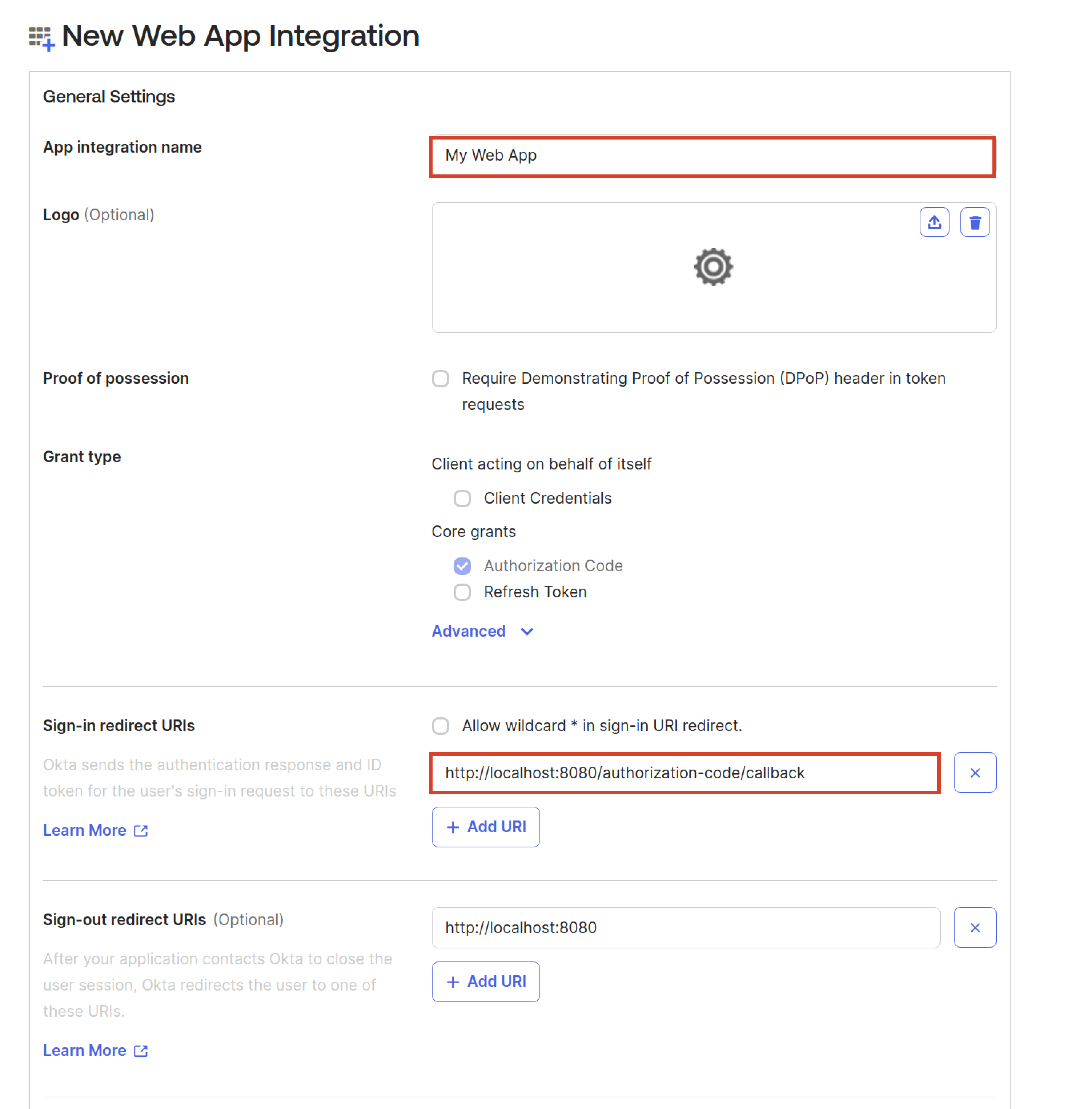Expand the Advanced grant type section
The image size is (1092, 1109).
pos(469,631)
